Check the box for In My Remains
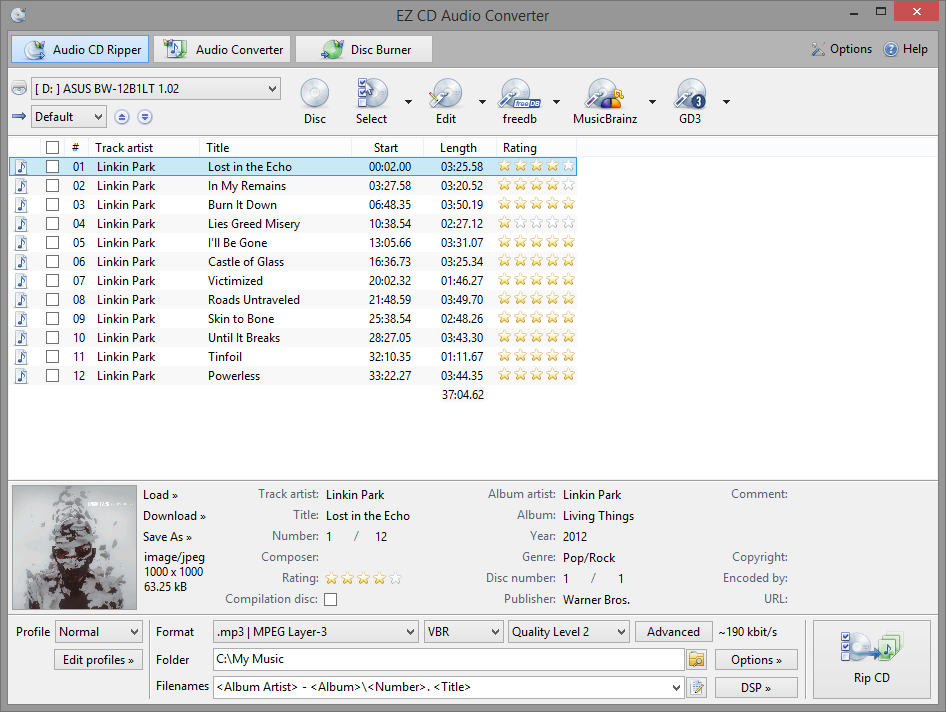 (x=52, y=186)
